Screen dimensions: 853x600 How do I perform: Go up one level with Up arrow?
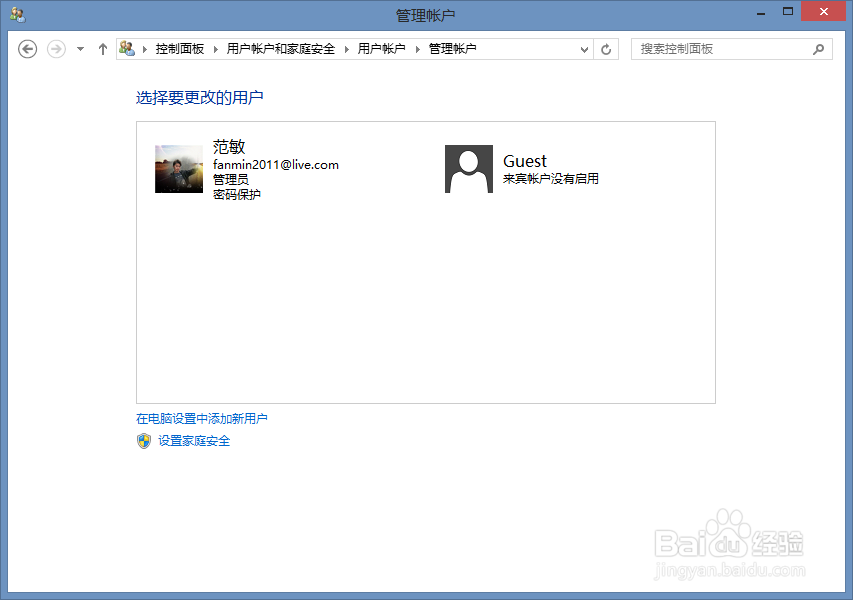click(103, 49)
